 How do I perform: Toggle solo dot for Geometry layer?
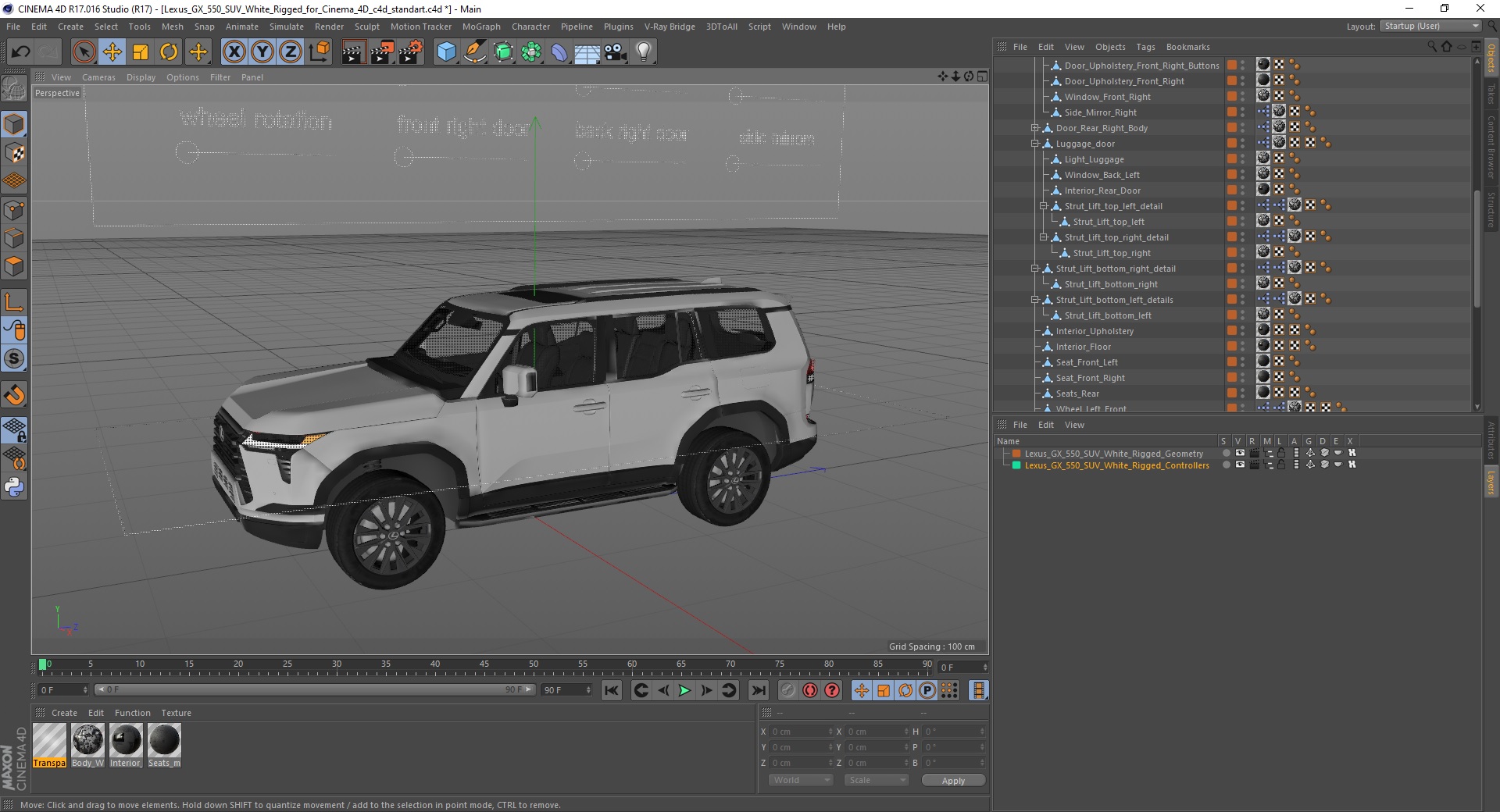(1226, 453)
